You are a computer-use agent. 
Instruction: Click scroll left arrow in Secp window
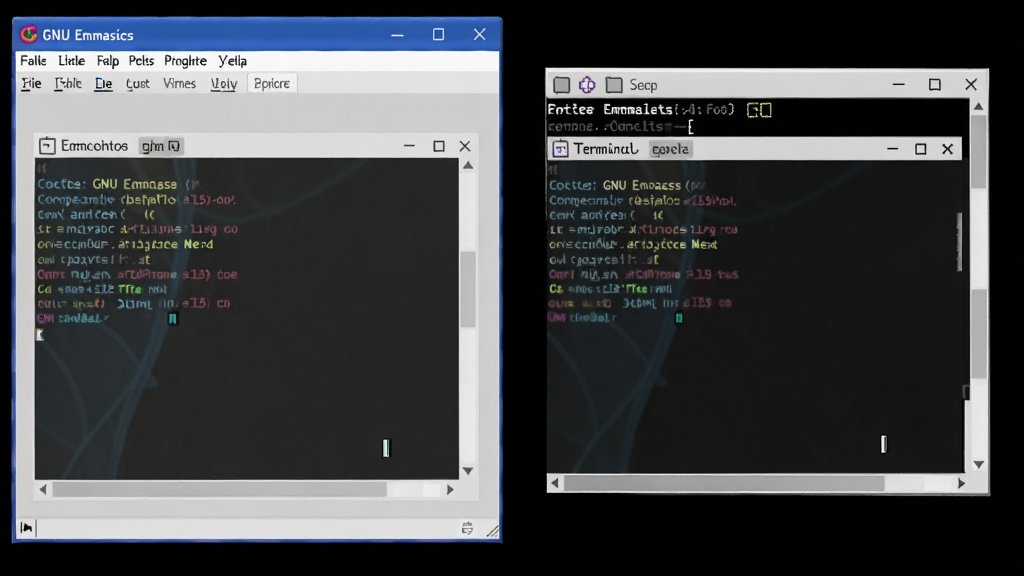555,483
